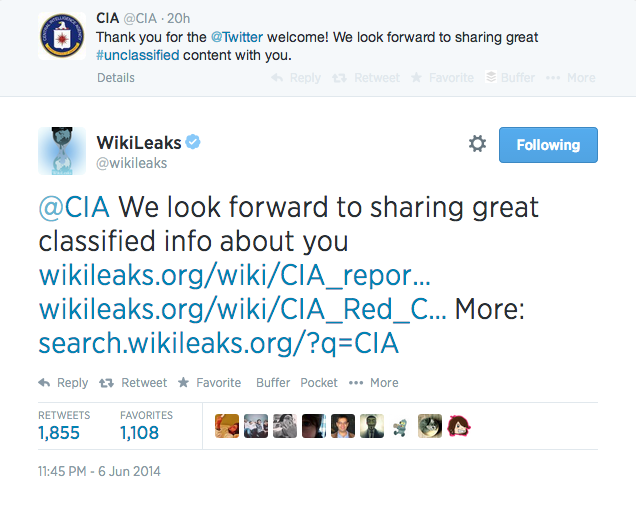Click the #unclassified hashtag

coord(138,55)
